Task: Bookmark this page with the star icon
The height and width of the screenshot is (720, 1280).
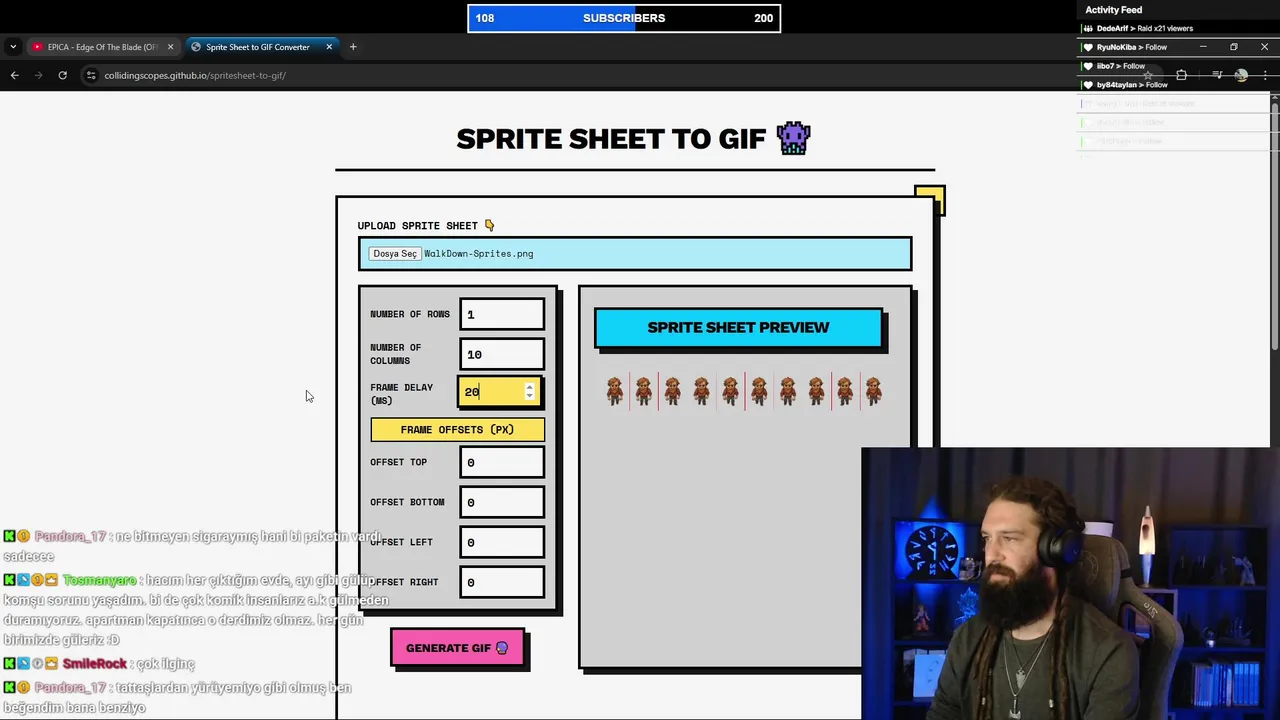Action: click(1148, 75)
